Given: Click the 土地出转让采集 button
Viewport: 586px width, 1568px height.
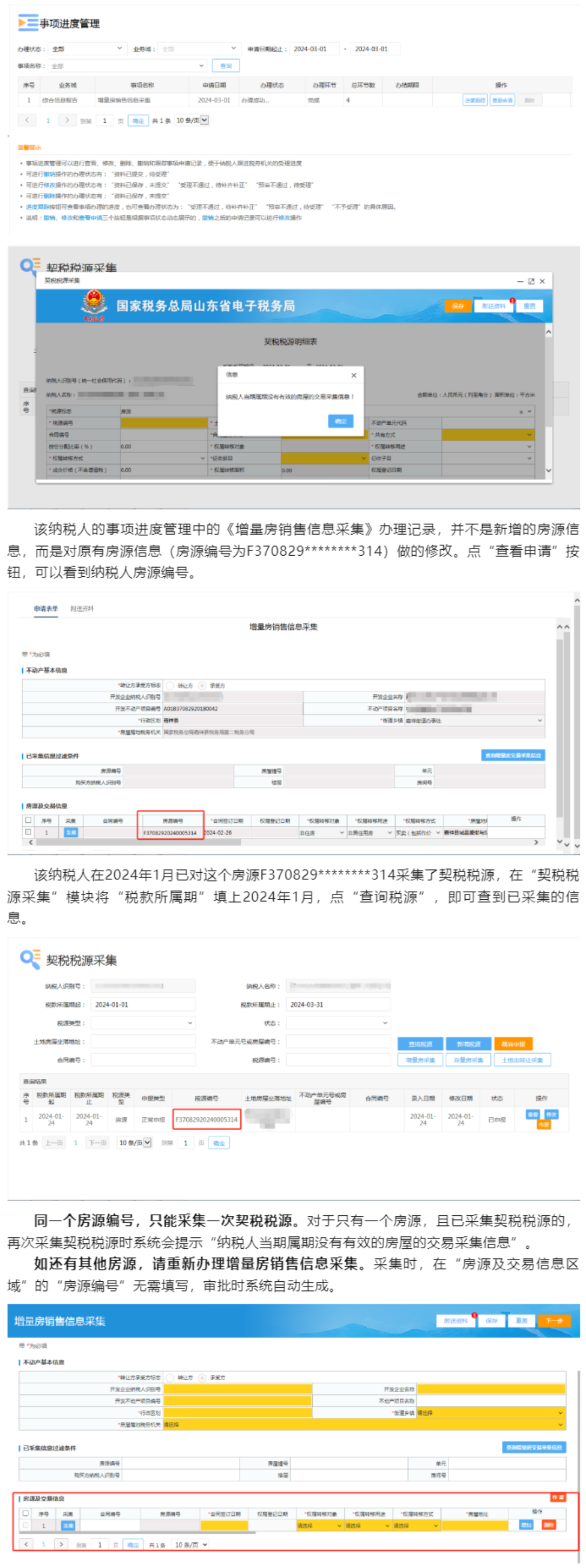Looking at the screenshot, I should coord(523,1060).
